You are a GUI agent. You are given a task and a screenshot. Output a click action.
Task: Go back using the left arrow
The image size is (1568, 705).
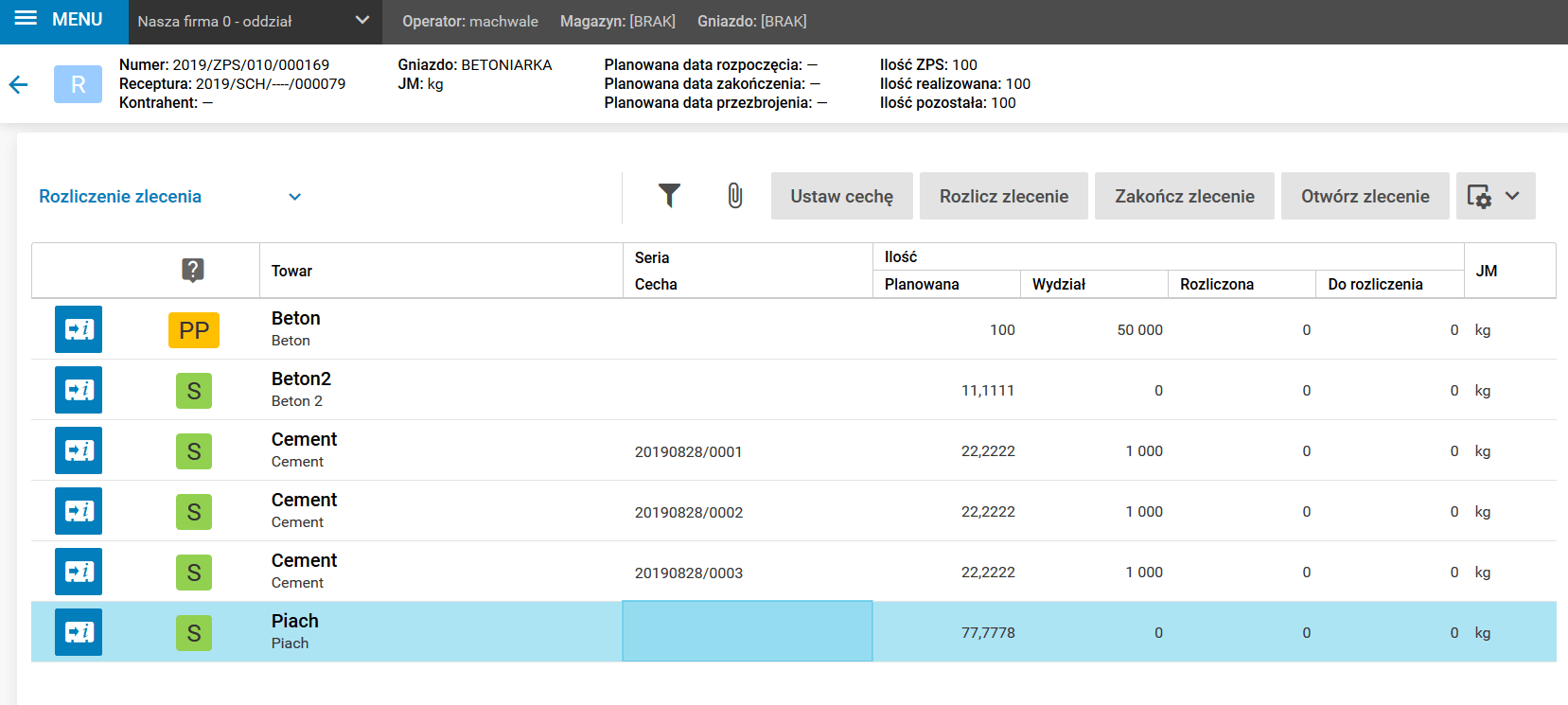coord(18,85)
